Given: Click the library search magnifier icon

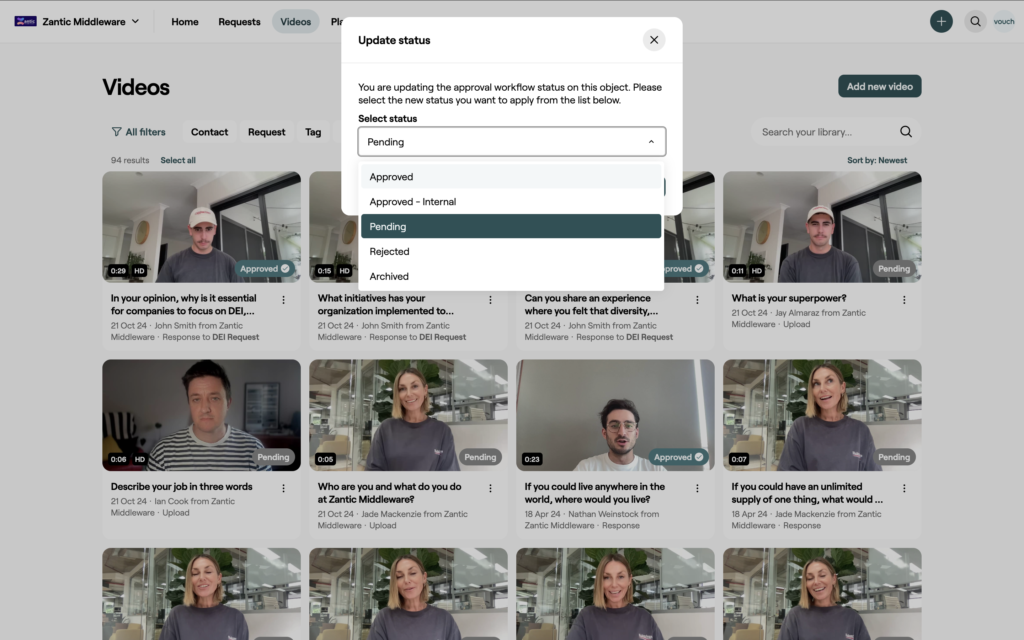Looking at the screenshot, I should (x=906, y=132).
